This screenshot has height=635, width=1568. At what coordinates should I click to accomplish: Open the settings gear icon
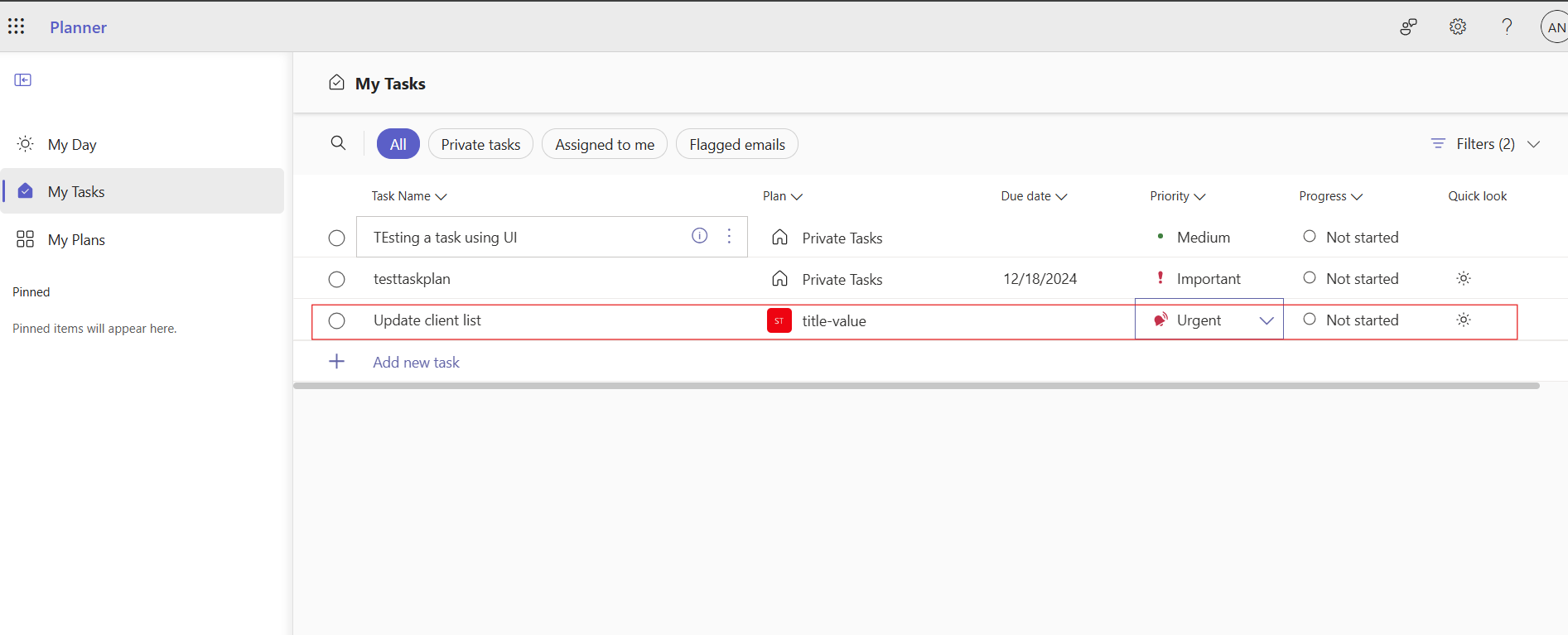pos(1458,26)
